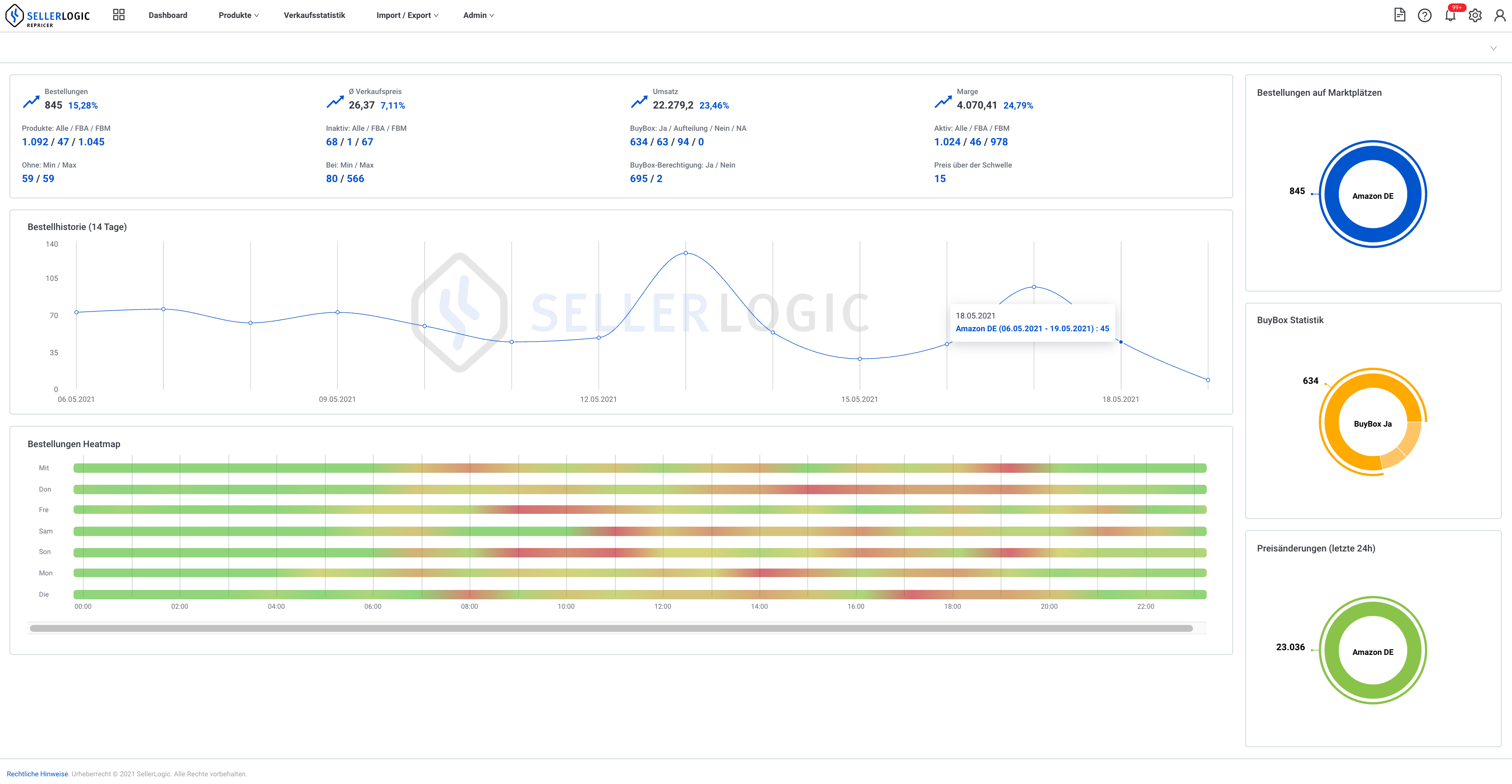Open the settings gear icon
This screenshot has height=784, width=1512.
(x=1475, y=15)
